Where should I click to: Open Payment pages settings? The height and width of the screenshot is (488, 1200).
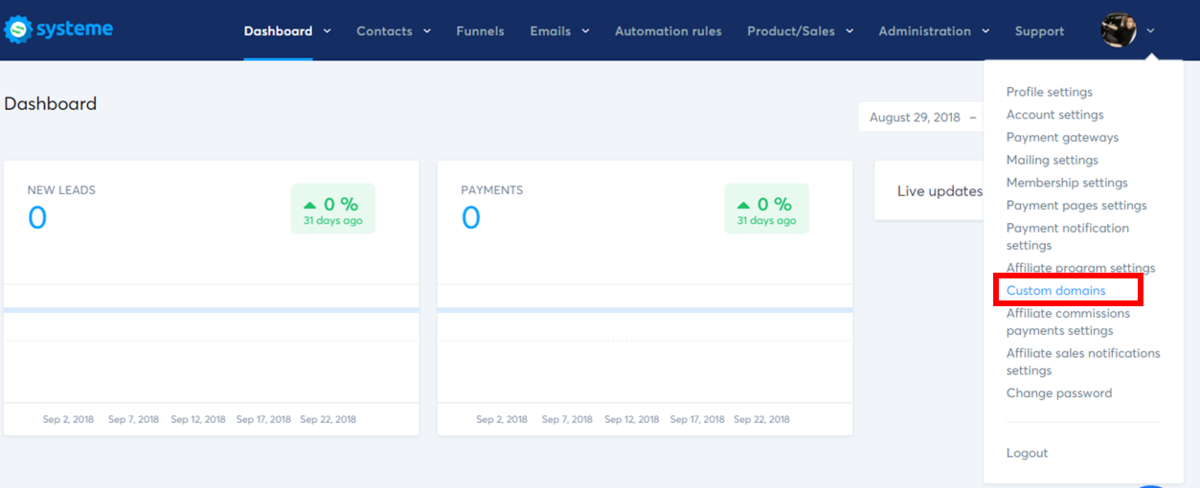click(x=1076, y=205)
